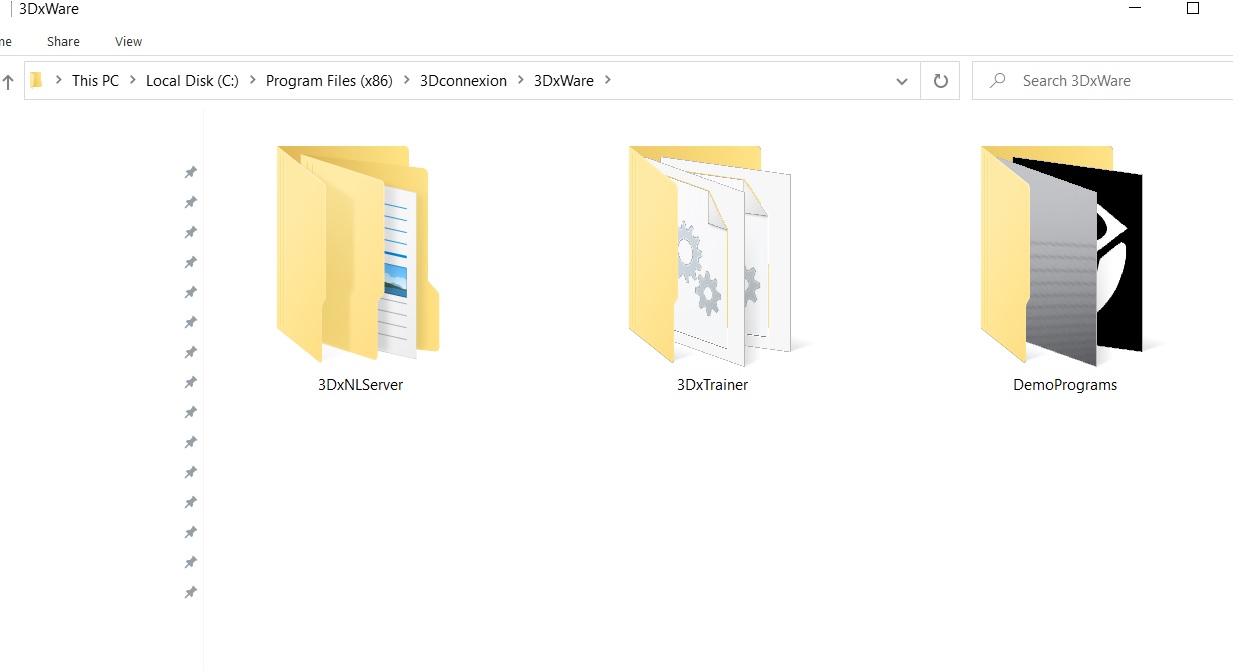Expand the chevron after 3DxWare
Screen dimensions: 1233x671
pyautogui.click(x=608, y=81)
